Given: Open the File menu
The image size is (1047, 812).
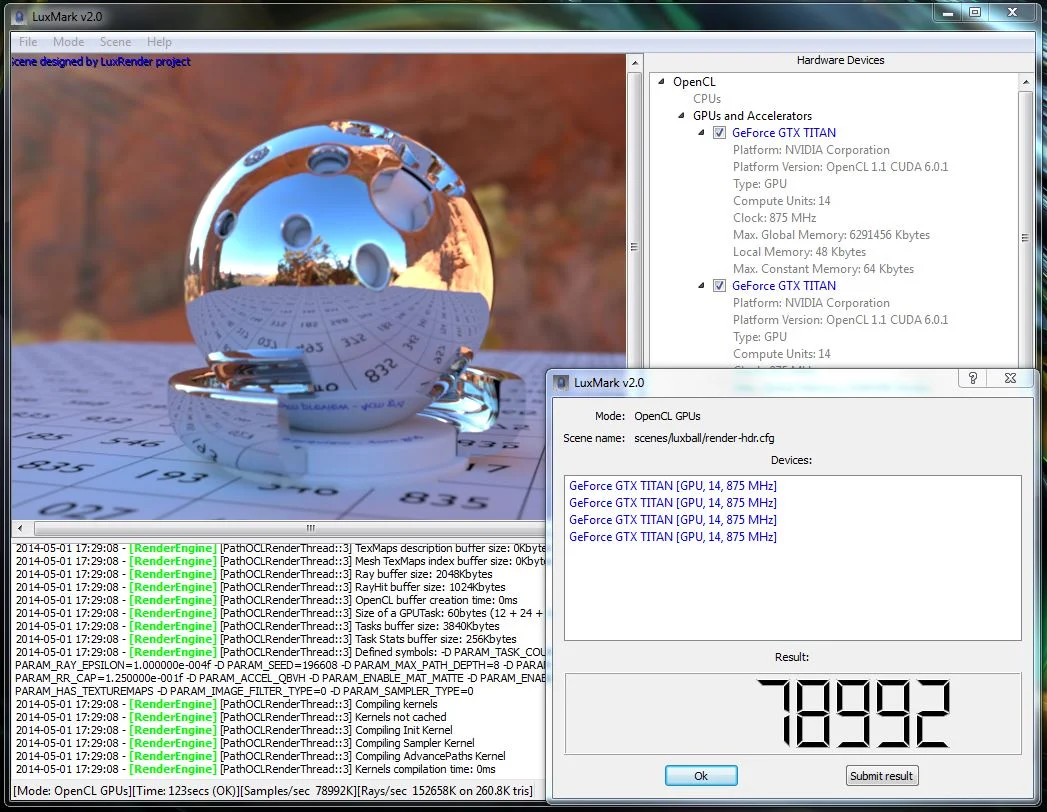Looking at the screenshot, I should (28, 41).
